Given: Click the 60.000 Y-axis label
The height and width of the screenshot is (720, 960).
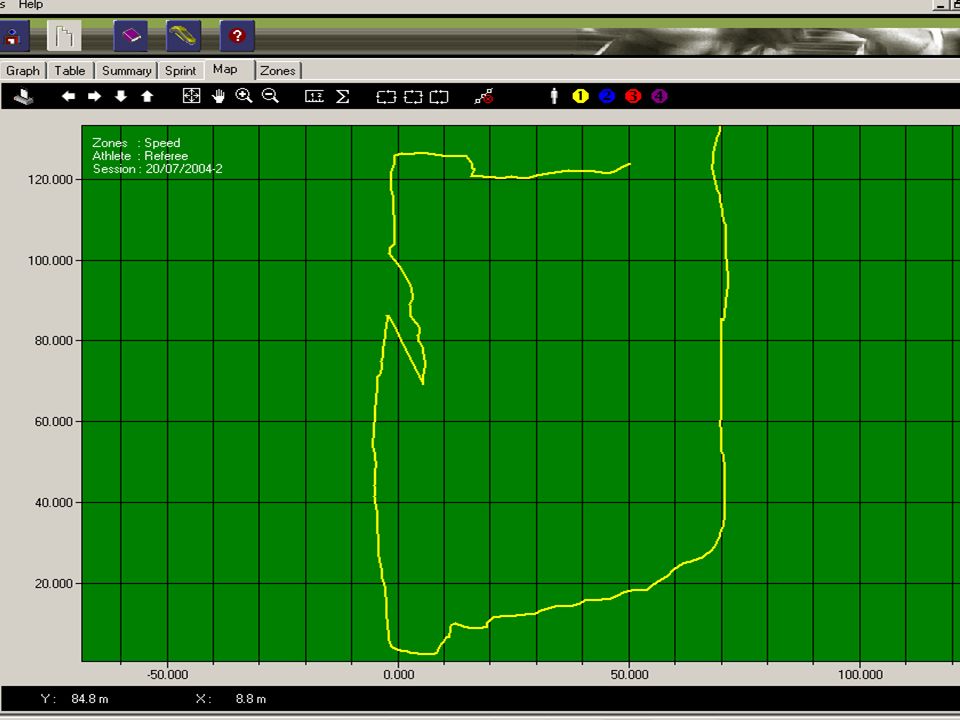Looking at the screenshot, I should tap(54, 421).
